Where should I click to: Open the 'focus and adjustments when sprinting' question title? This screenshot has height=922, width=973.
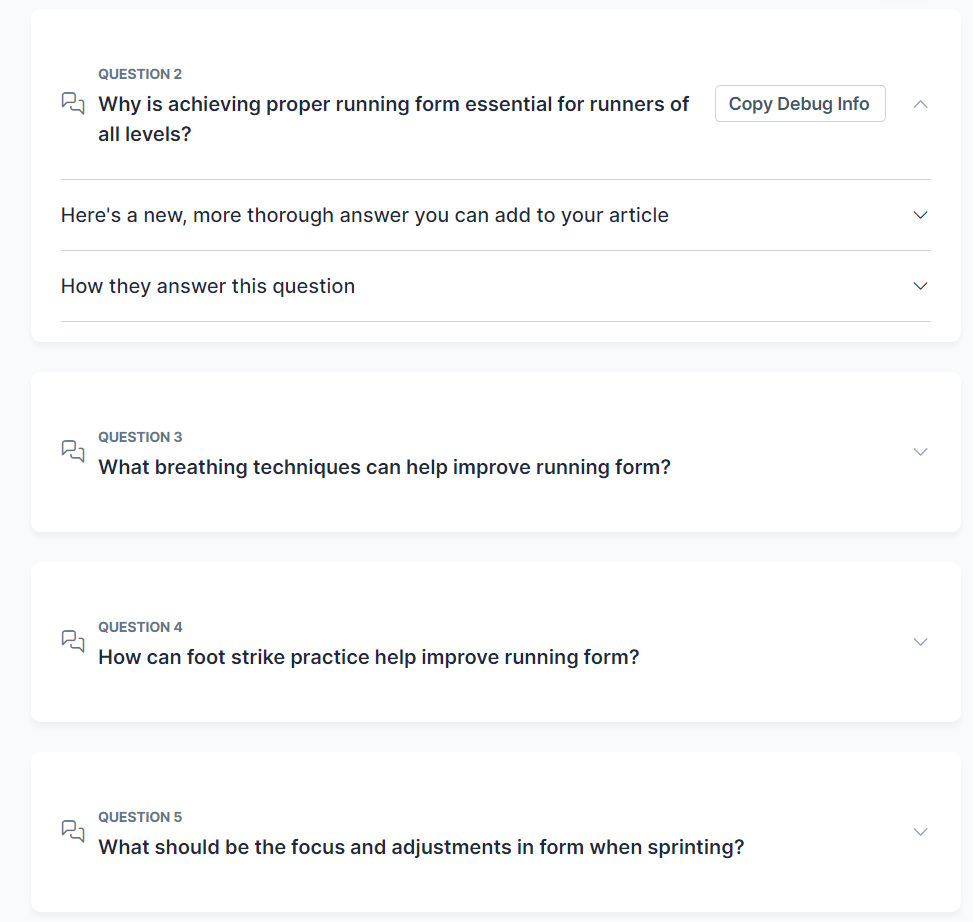[421, 847]
